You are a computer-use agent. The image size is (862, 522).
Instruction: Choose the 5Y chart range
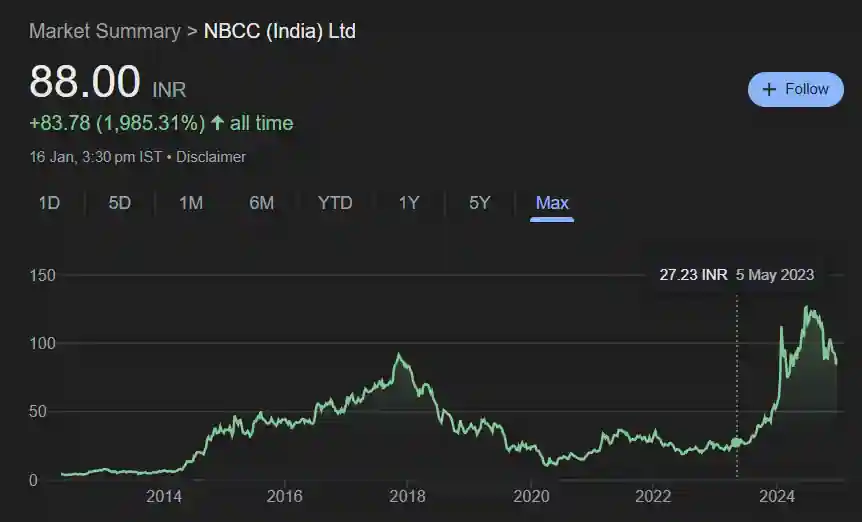[x=479, y=203]
